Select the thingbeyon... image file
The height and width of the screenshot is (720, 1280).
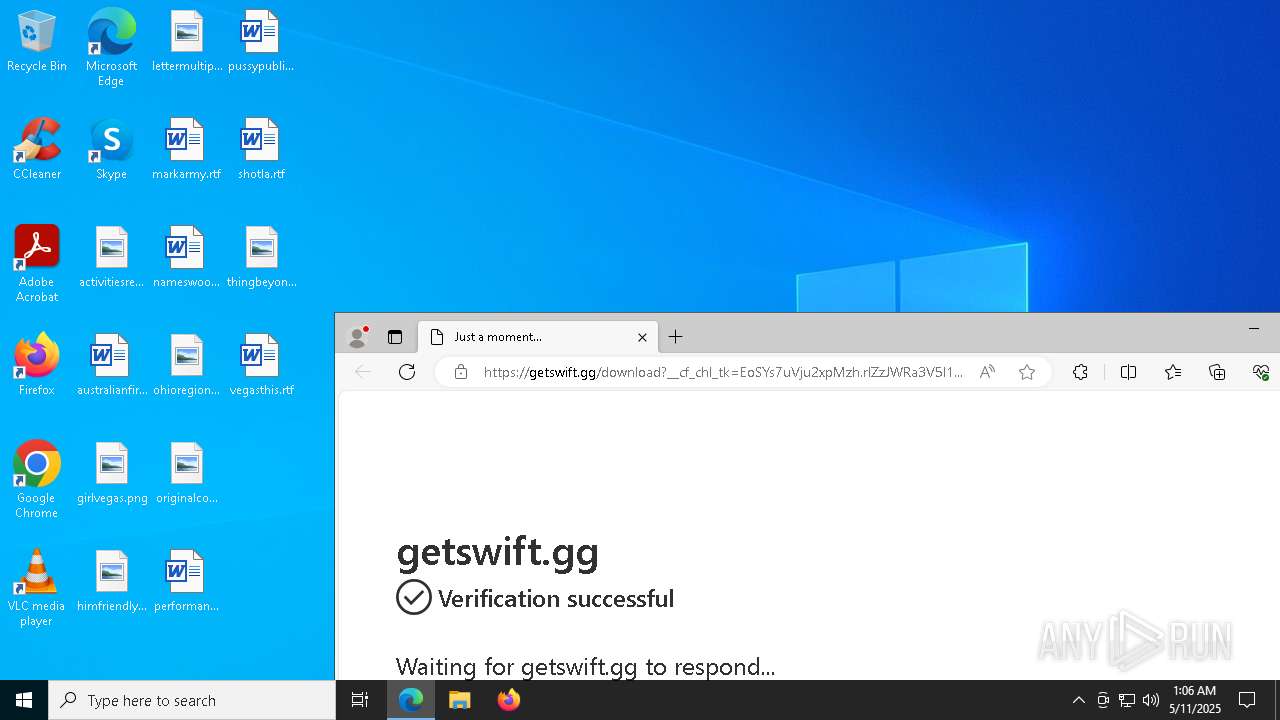coord(261,258)
